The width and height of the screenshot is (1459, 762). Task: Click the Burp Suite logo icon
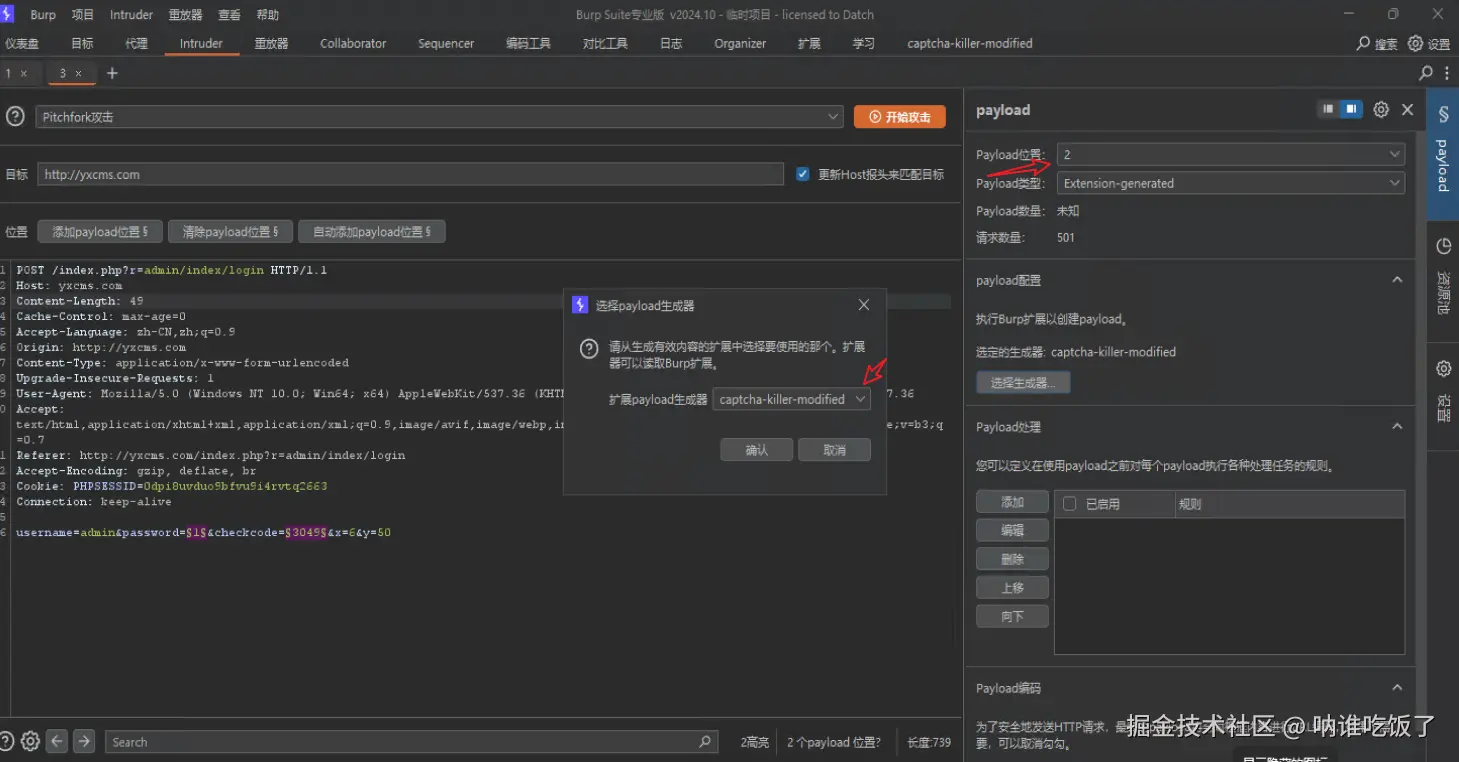pos(8,14)
